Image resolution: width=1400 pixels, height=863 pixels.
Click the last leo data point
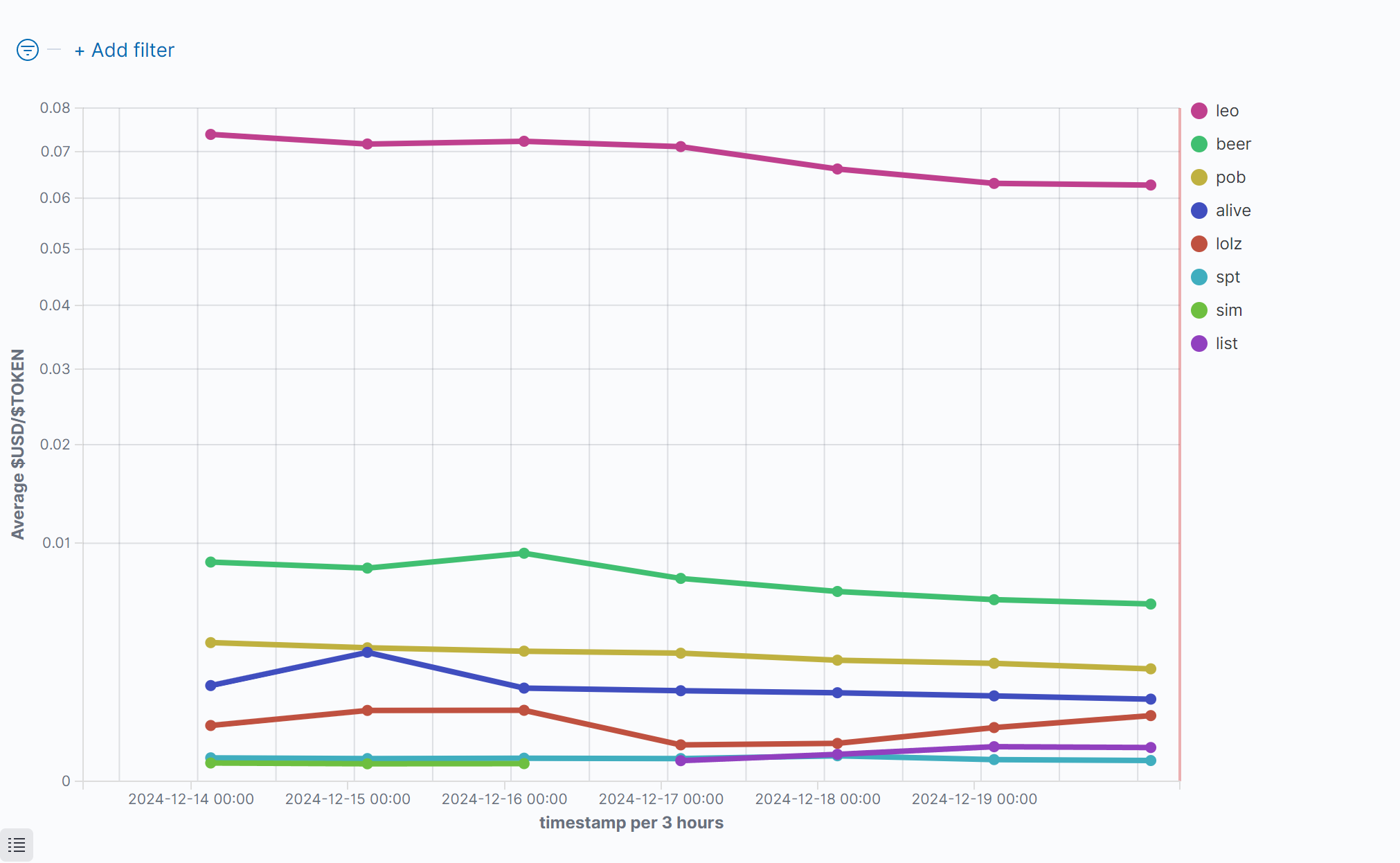1151,185
